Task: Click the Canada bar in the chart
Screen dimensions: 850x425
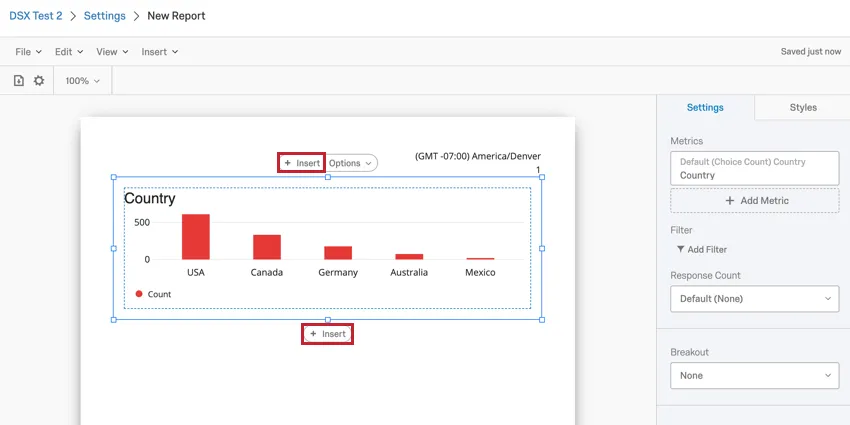Action: click(x=267, y=247)
